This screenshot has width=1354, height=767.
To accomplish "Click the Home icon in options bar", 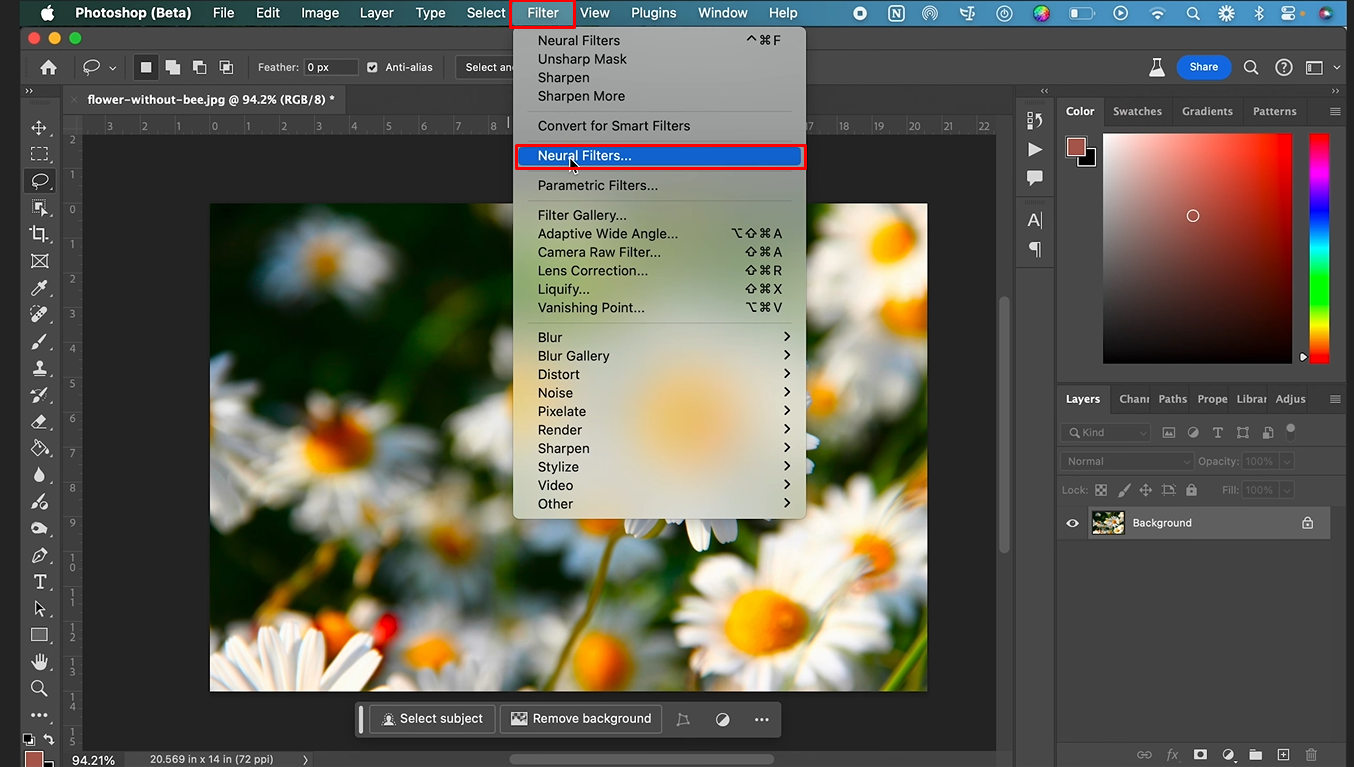I will [x=48, y=67].
